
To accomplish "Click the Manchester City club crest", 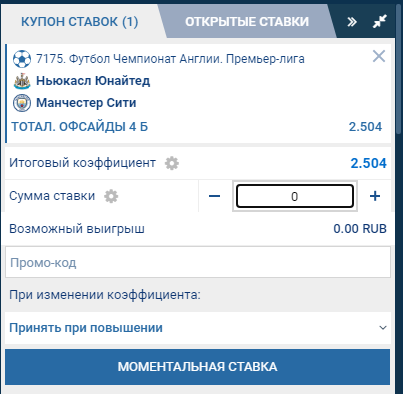I will point(22,103).
